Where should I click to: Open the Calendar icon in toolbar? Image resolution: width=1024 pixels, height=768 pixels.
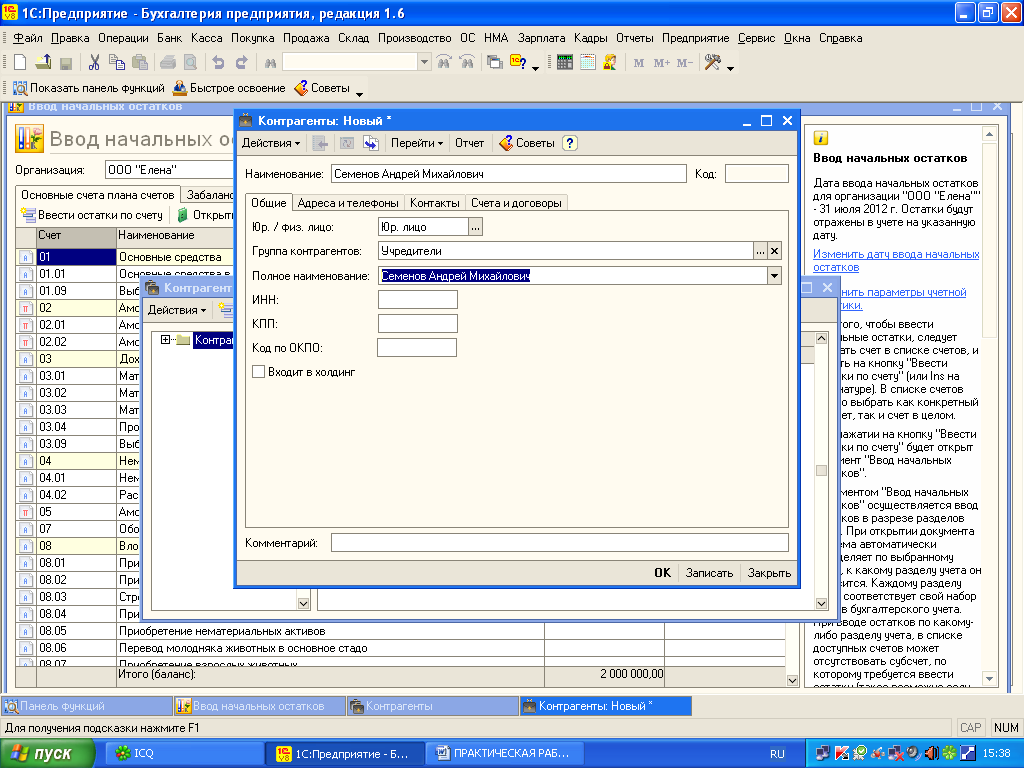coord(588,63)
